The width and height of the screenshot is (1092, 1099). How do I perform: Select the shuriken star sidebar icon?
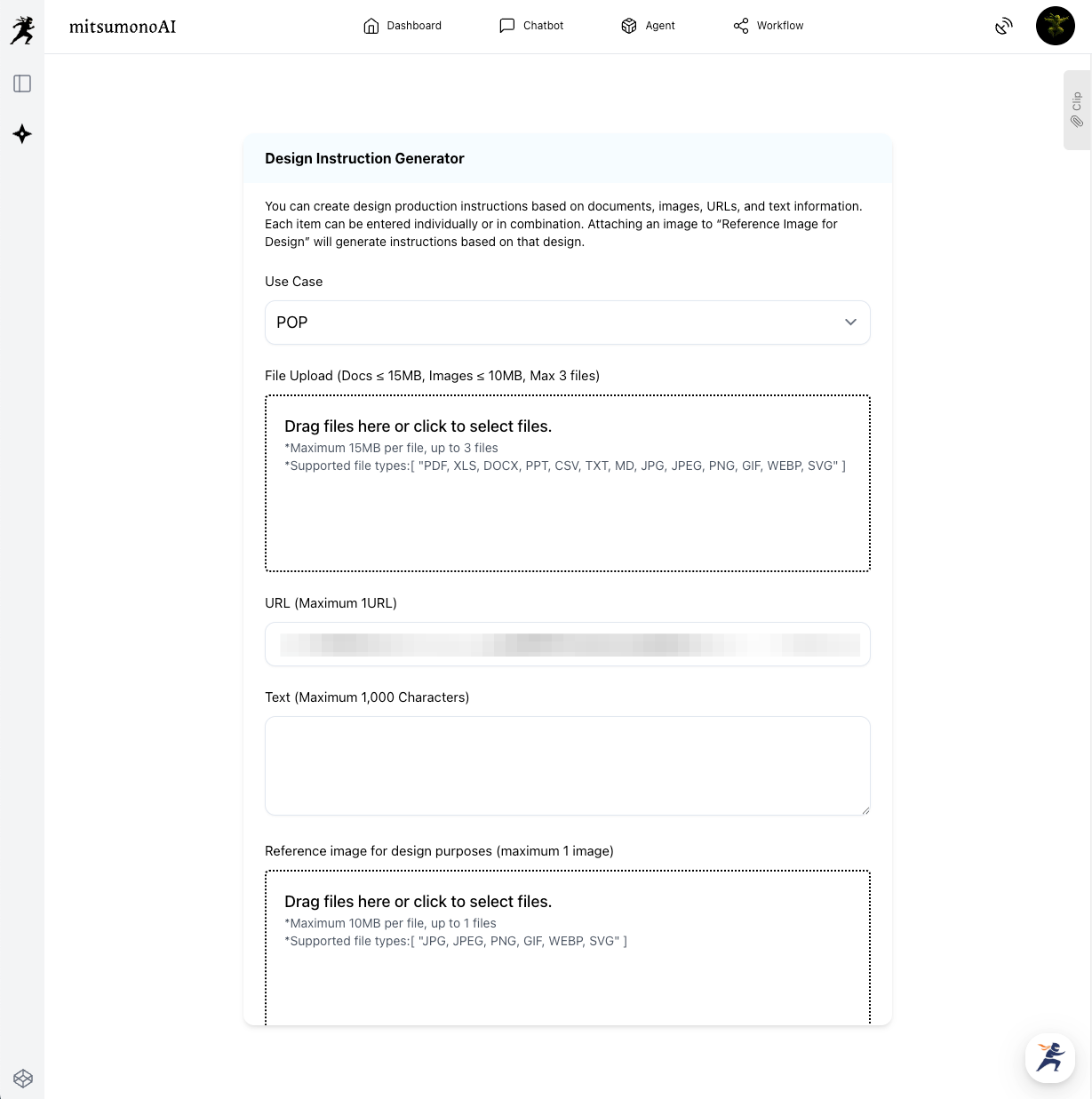click(x=22, y=134)
